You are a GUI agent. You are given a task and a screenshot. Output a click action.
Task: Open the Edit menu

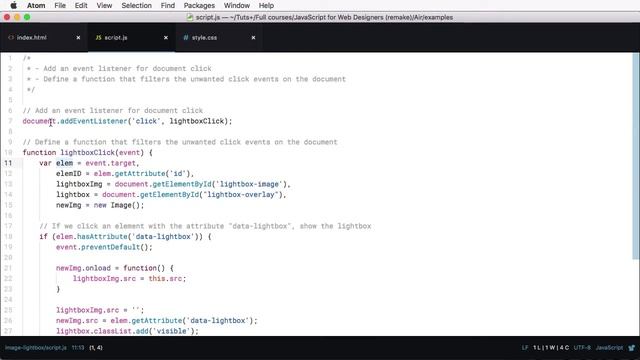click(81, 5)
